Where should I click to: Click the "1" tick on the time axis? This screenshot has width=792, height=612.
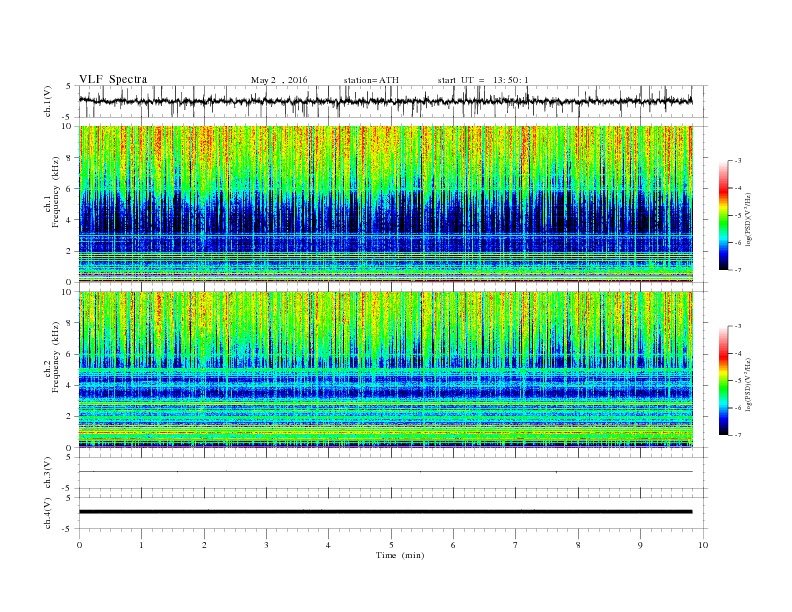pos(141,545)
